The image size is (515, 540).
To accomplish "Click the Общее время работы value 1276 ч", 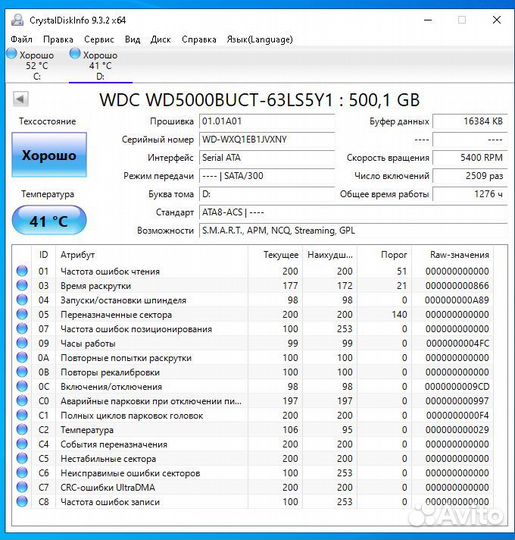I will click(470, 194).
